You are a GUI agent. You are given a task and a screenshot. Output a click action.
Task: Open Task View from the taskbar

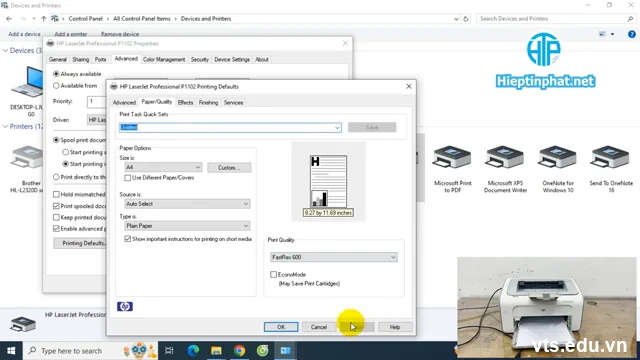[169, 351]
